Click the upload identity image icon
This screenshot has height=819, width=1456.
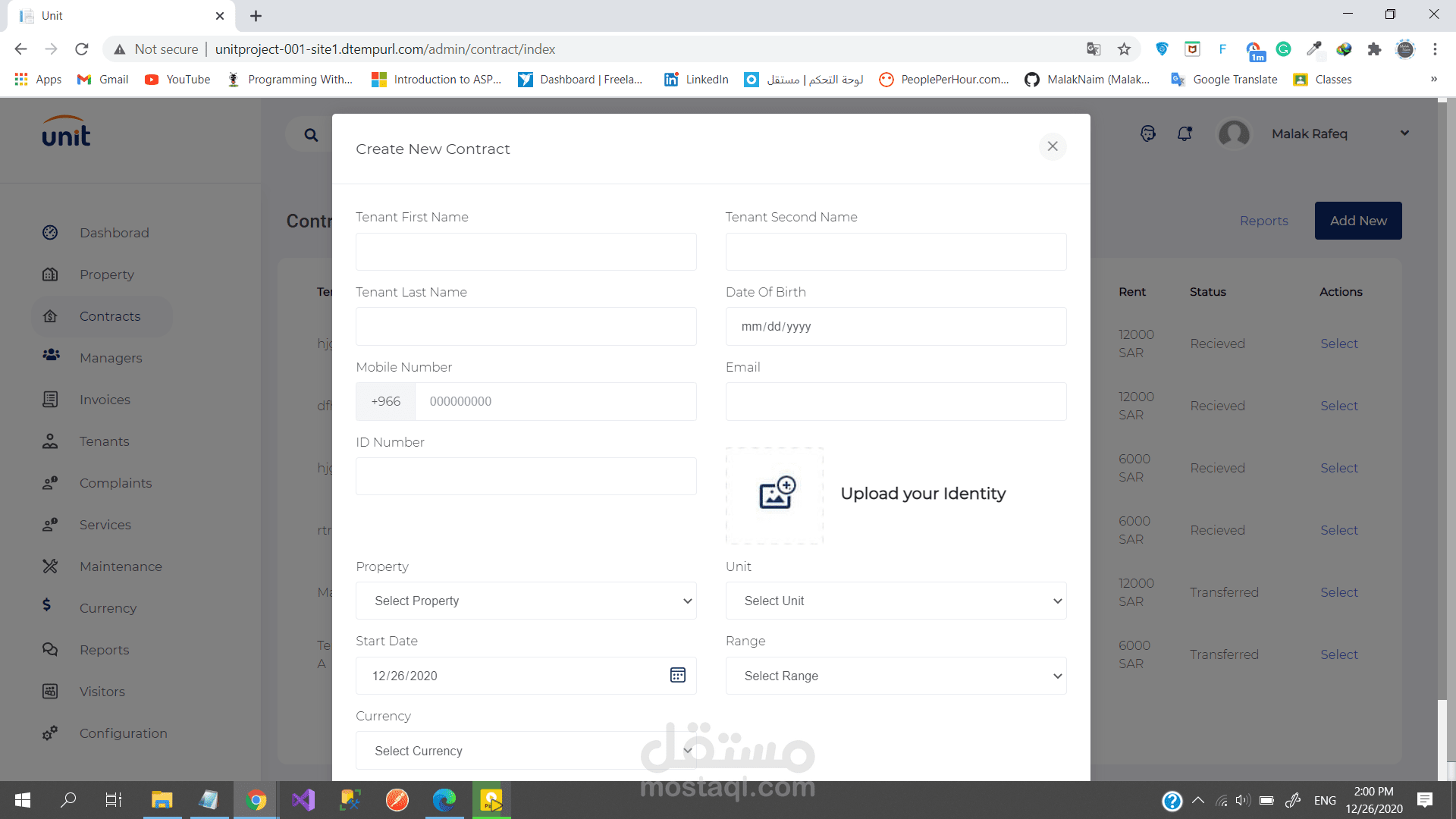(x=777, y=494)
